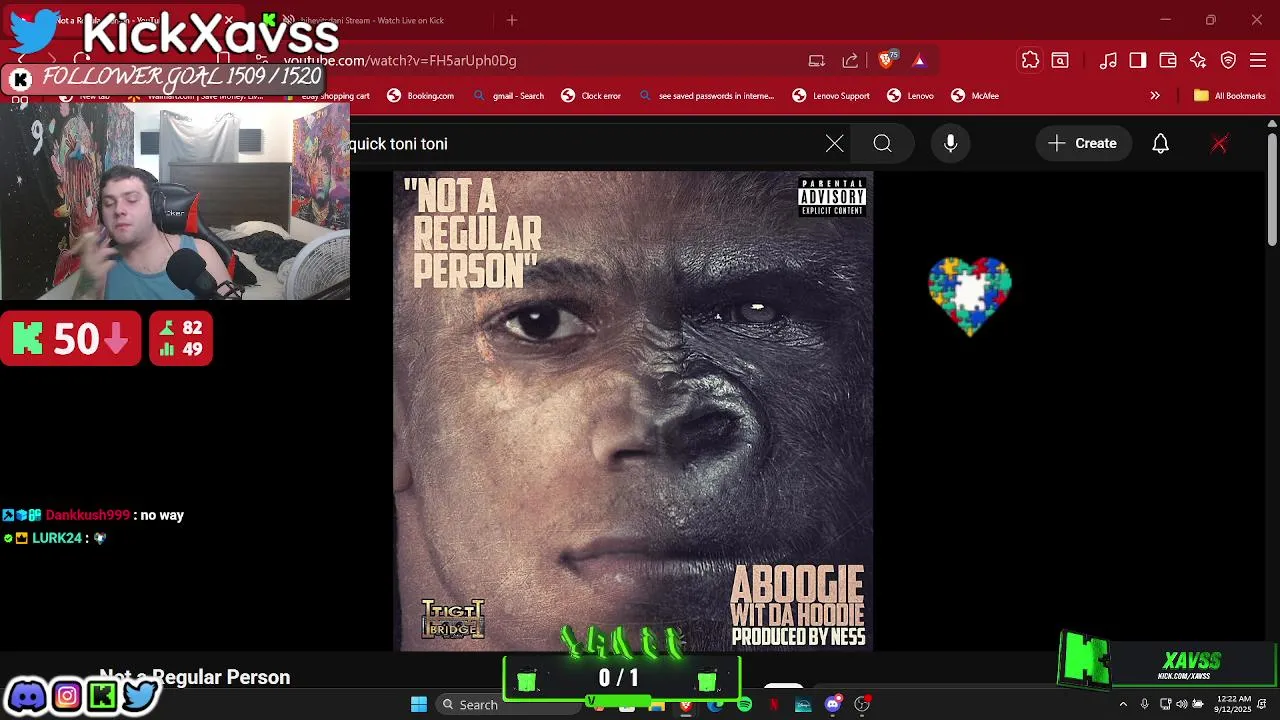Clear the YouTube search box with X
The width and height of the screenshot is (1280, 720).
point(834,143)
